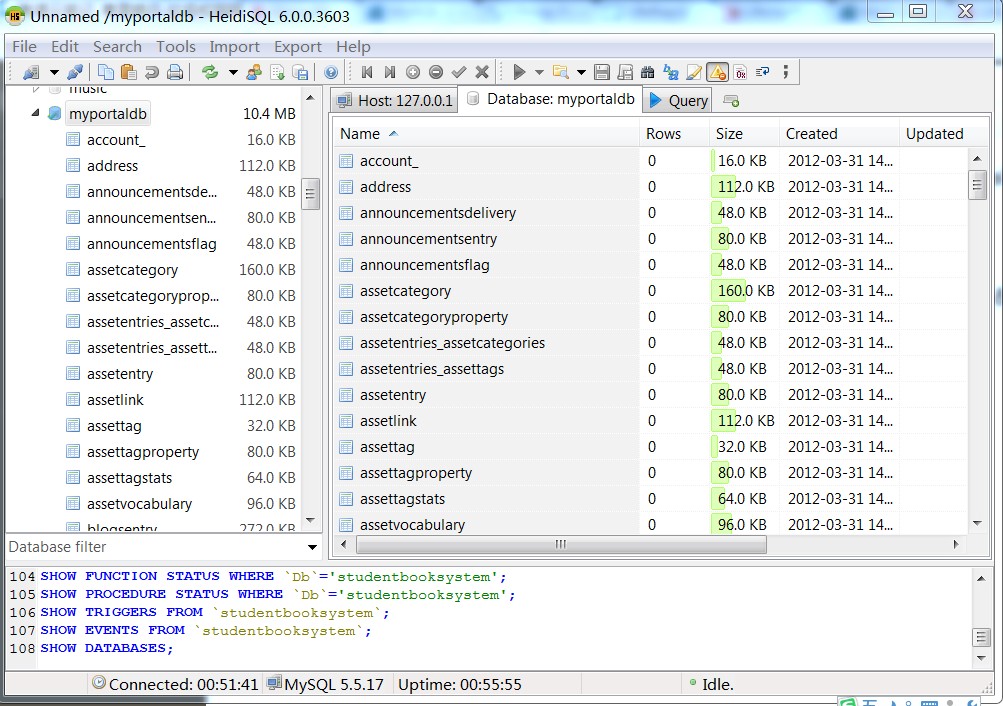The height and width of the screenshot is (706, 1003).
Task: Open the user manager icon
Action: click(x=254, y=72)
